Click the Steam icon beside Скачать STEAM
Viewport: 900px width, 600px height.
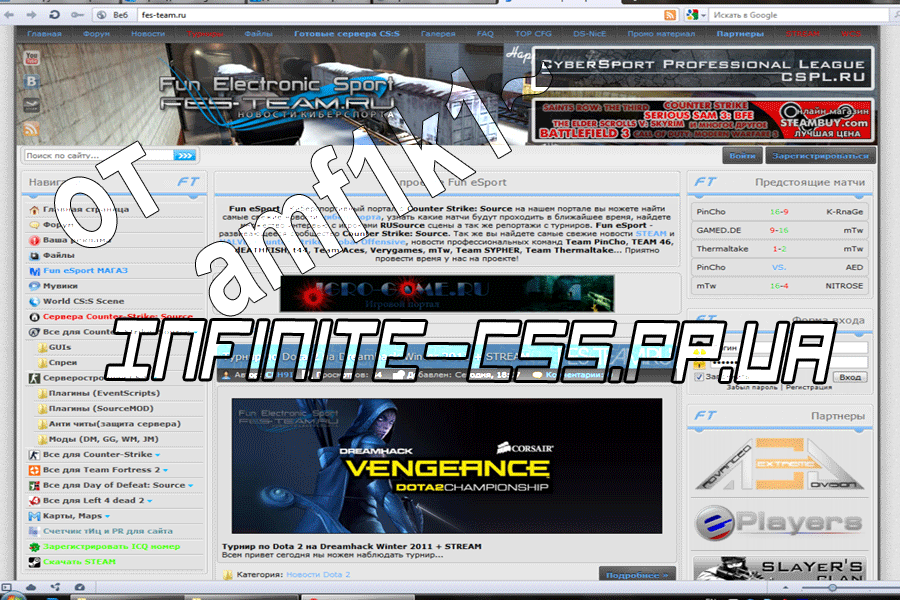tap(34, 562)
